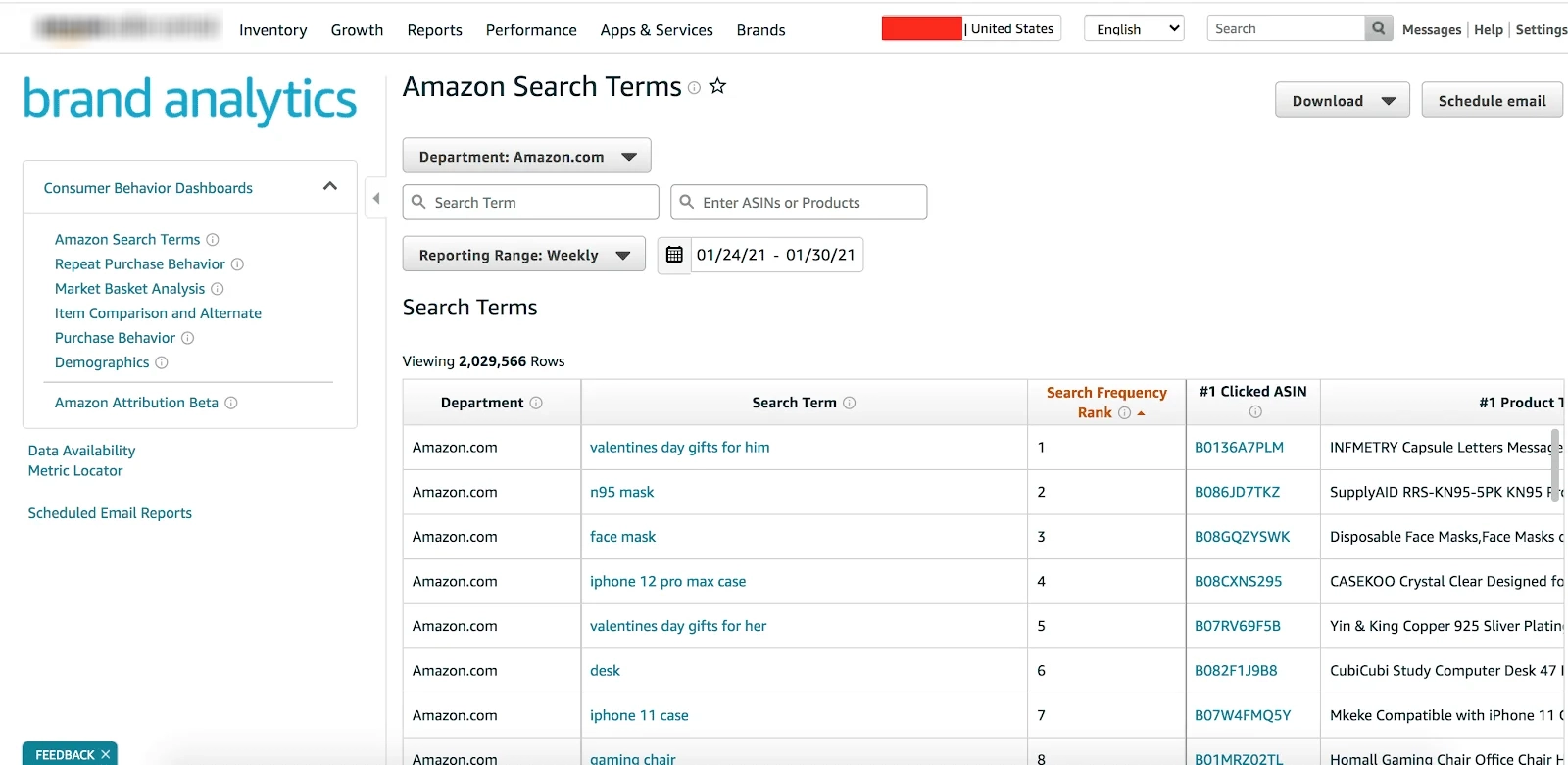Click the date range 01/24/21 - 01/30/21 field
Screen dimensions: 1568x765
click(776, 255)
